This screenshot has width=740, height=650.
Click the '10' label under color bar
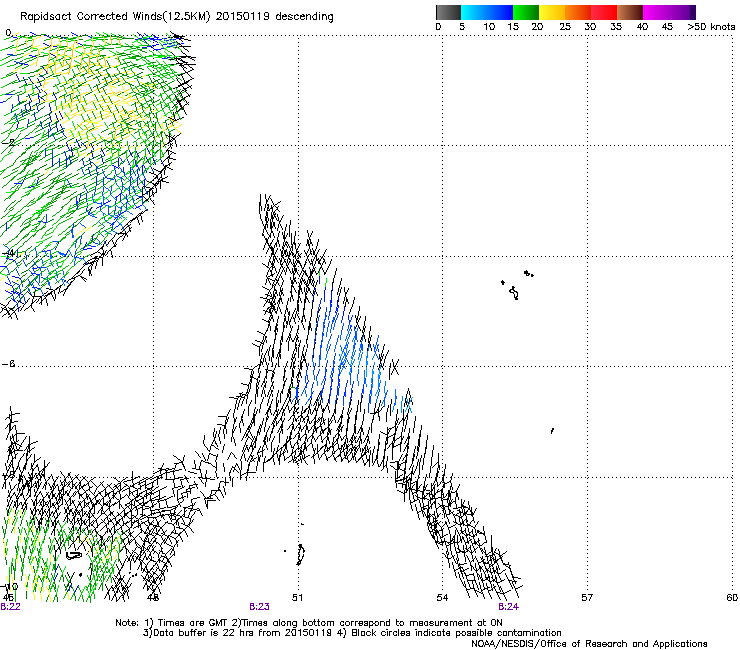pyautogui.click(x=489, y=27)
